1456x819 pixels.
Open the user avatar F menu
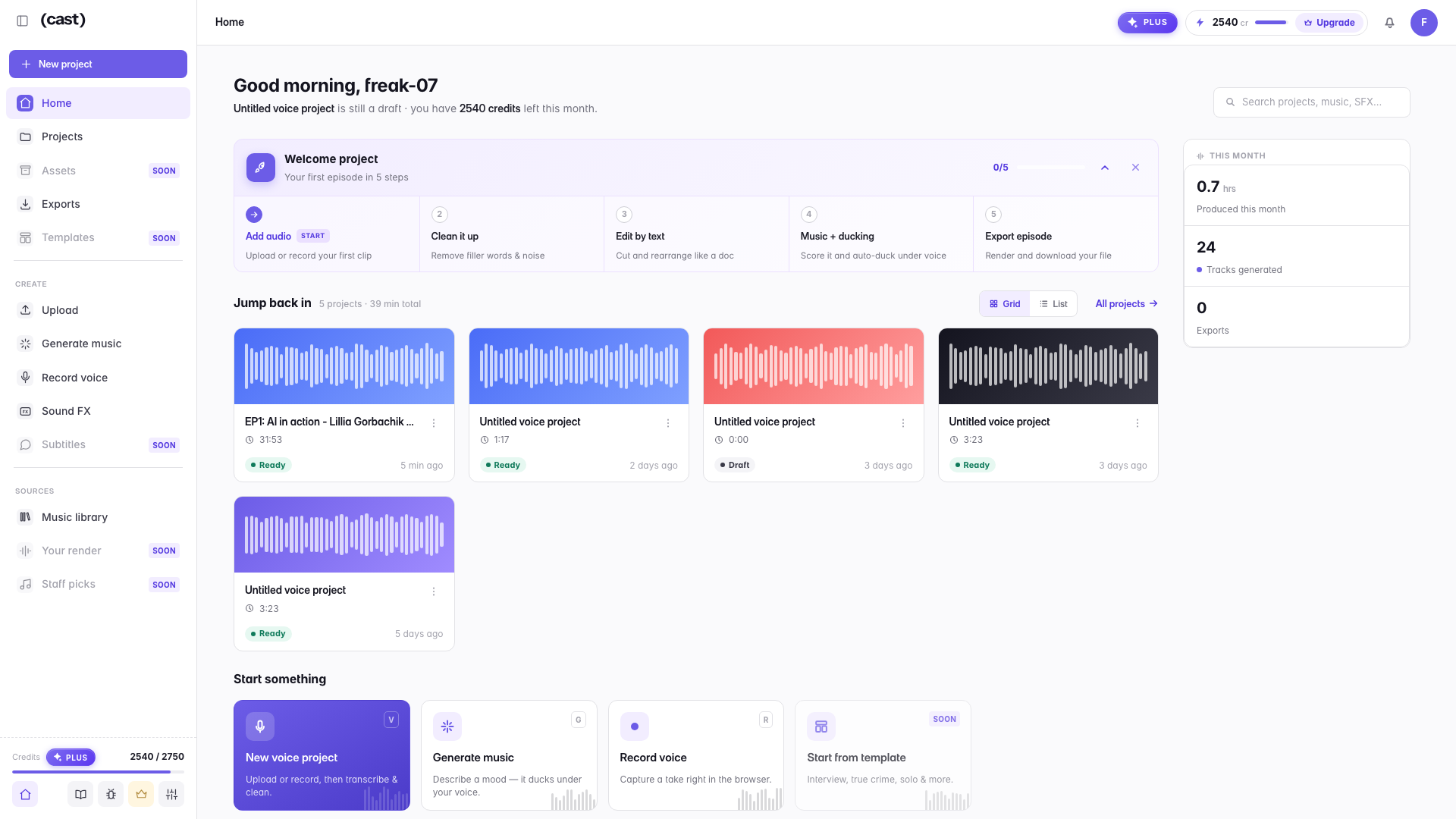click(1423, 23)
